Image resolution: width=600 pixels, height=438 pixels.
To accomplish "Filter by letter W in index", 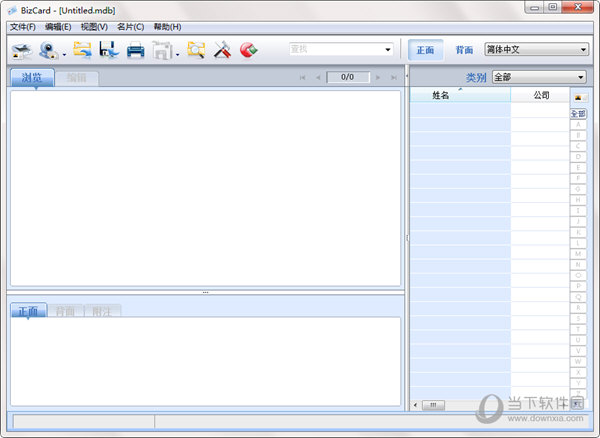I will coord(578,361).
